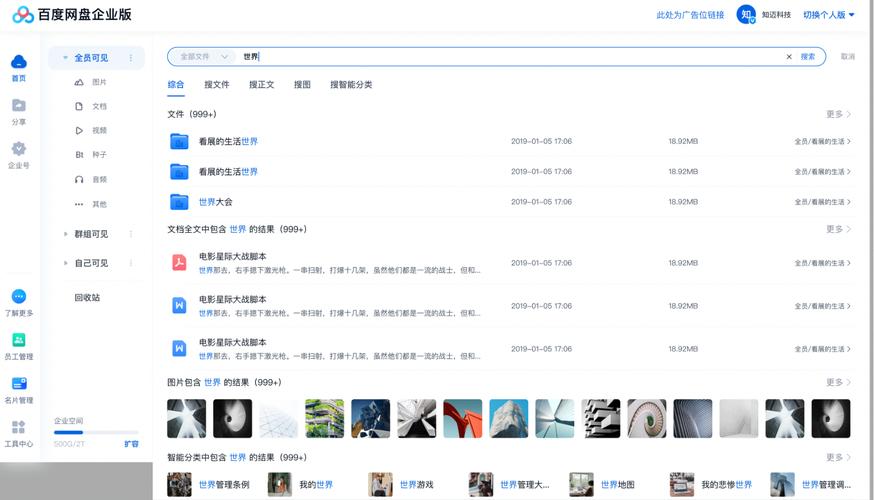Open the 我的悲惨世界 smart category

[x=711, y=484]
